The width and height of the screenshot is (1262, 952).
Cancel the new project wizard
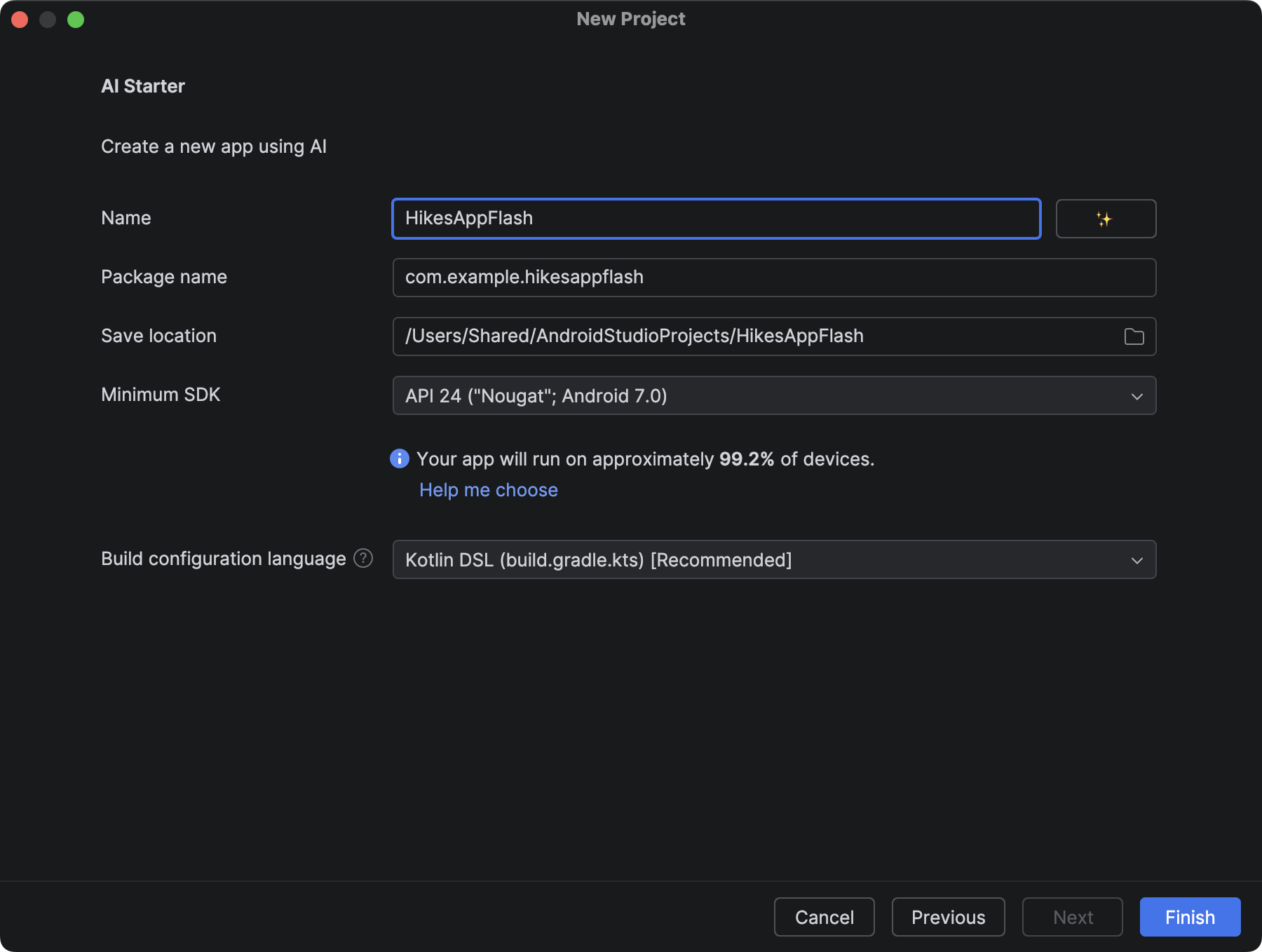[824, 917]
